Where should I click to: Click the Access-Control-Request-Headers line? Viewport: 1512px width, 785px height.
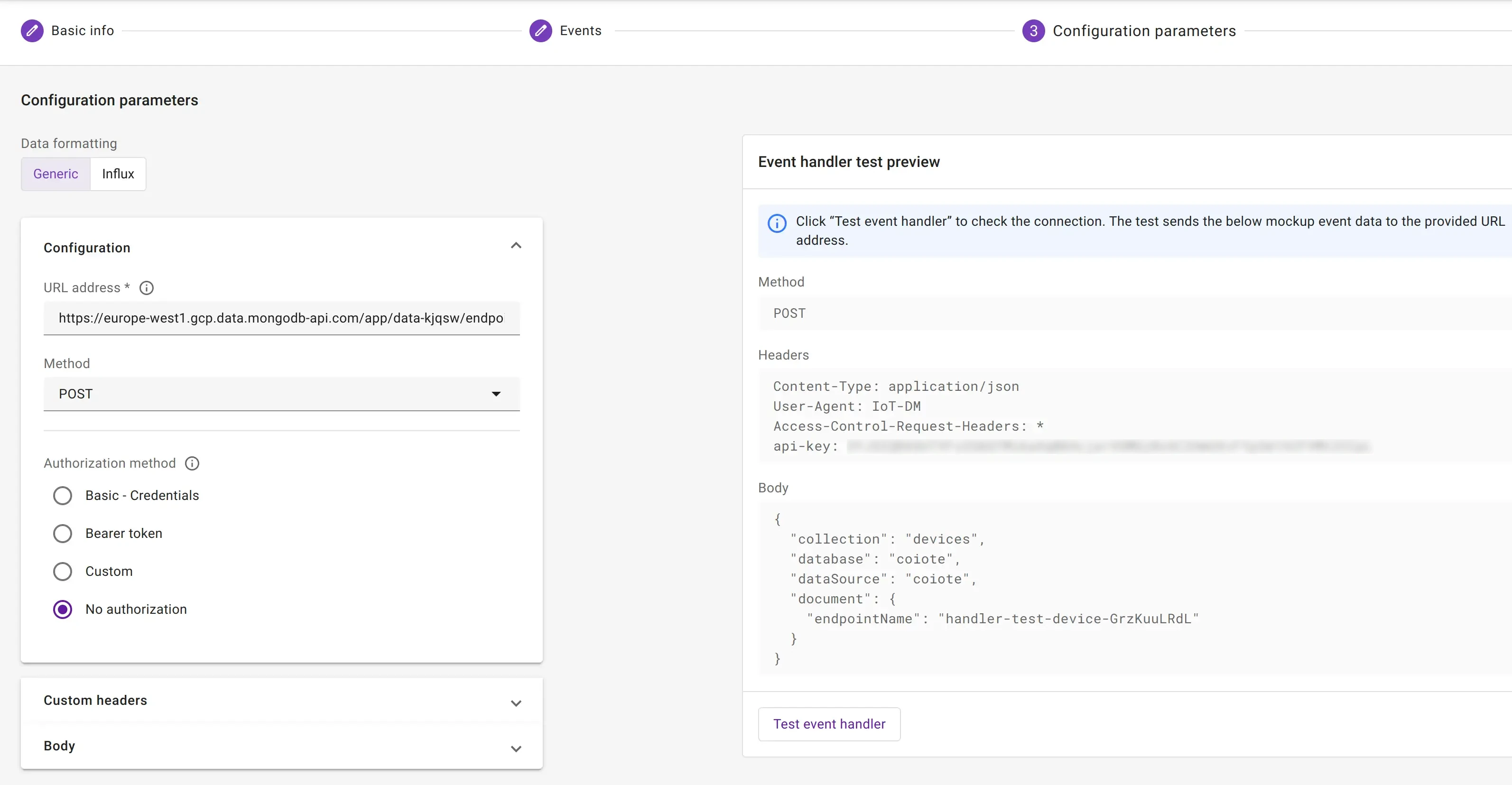908,426
